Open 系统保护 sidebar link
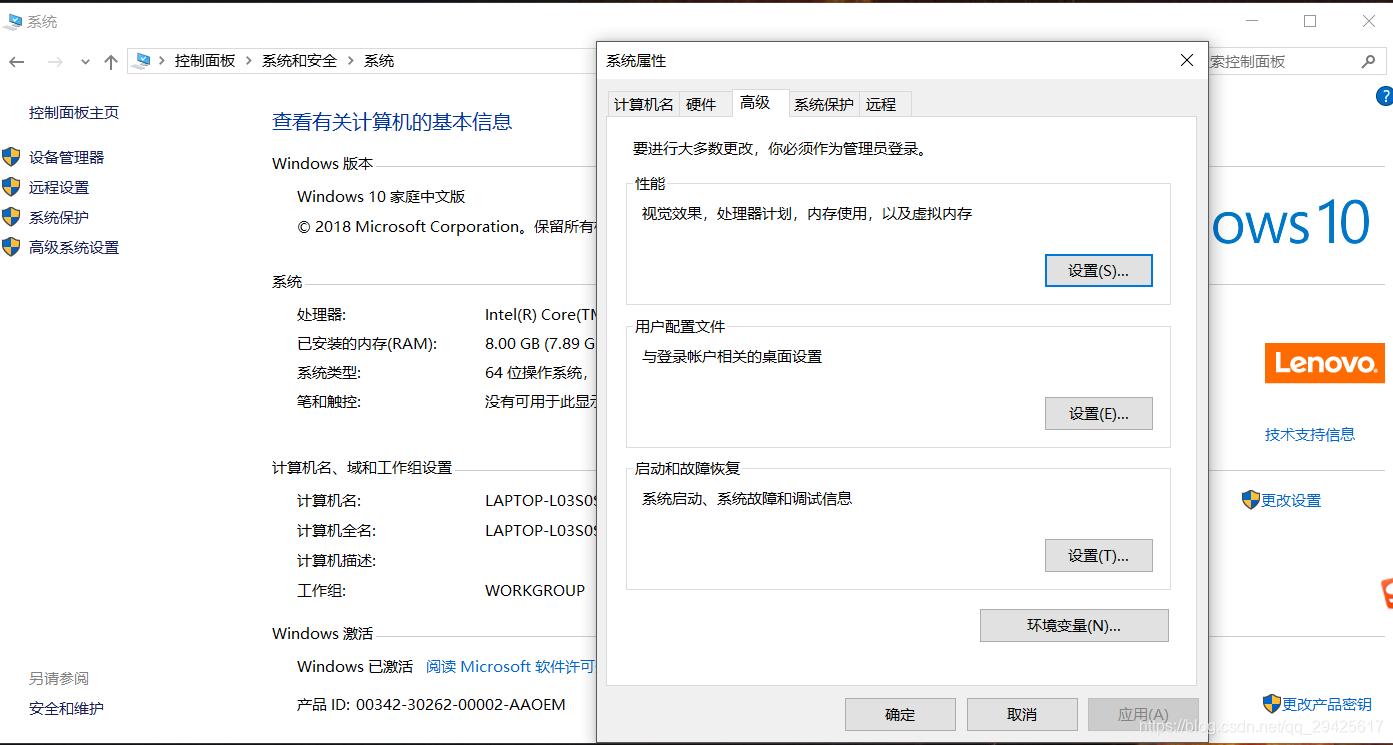 tap(59, 217)
